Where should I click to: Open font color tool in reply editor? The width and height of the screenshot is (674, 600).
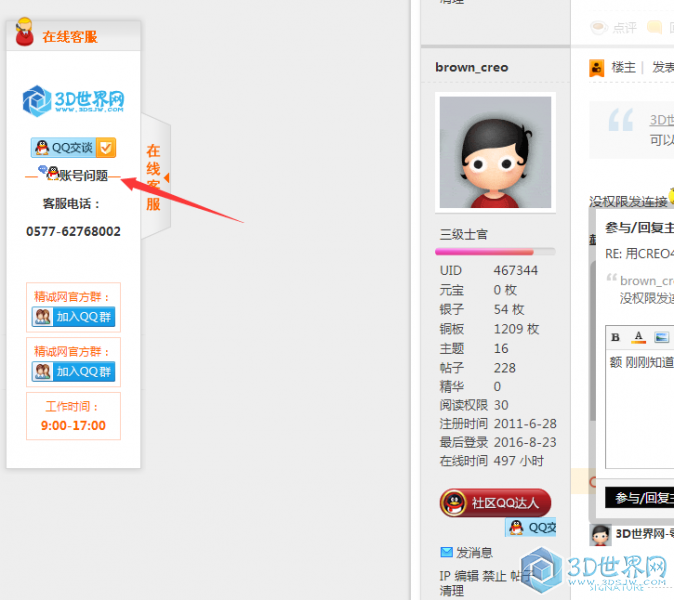click(639, 337)
